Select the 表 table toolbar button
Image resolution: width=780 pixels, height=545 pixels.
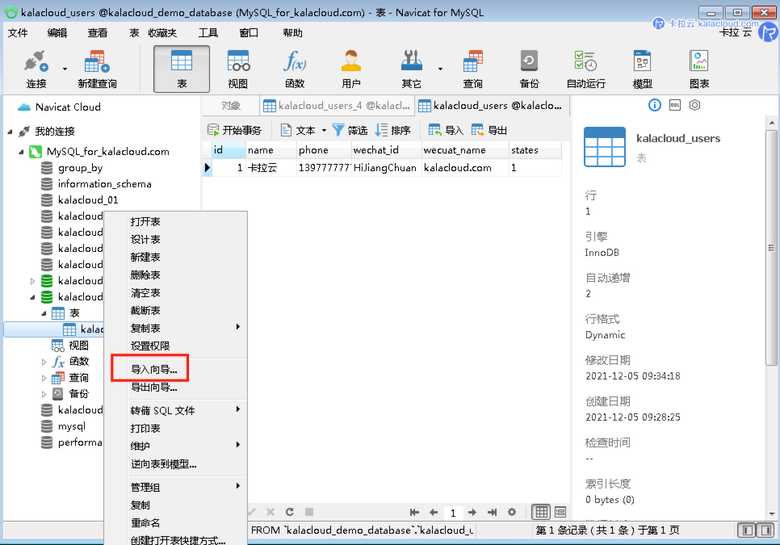click(182, 69)
